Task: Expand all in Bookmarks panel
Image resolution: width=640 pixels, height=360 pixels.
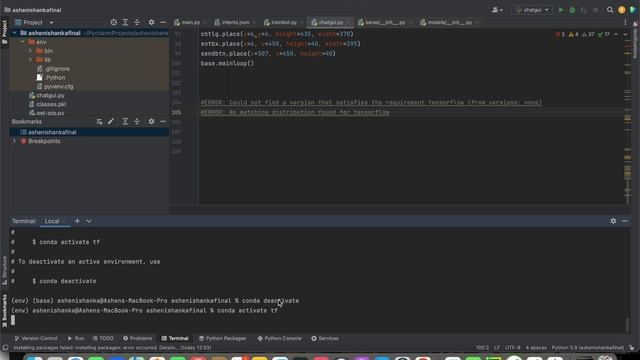Action: pos(125,122)
